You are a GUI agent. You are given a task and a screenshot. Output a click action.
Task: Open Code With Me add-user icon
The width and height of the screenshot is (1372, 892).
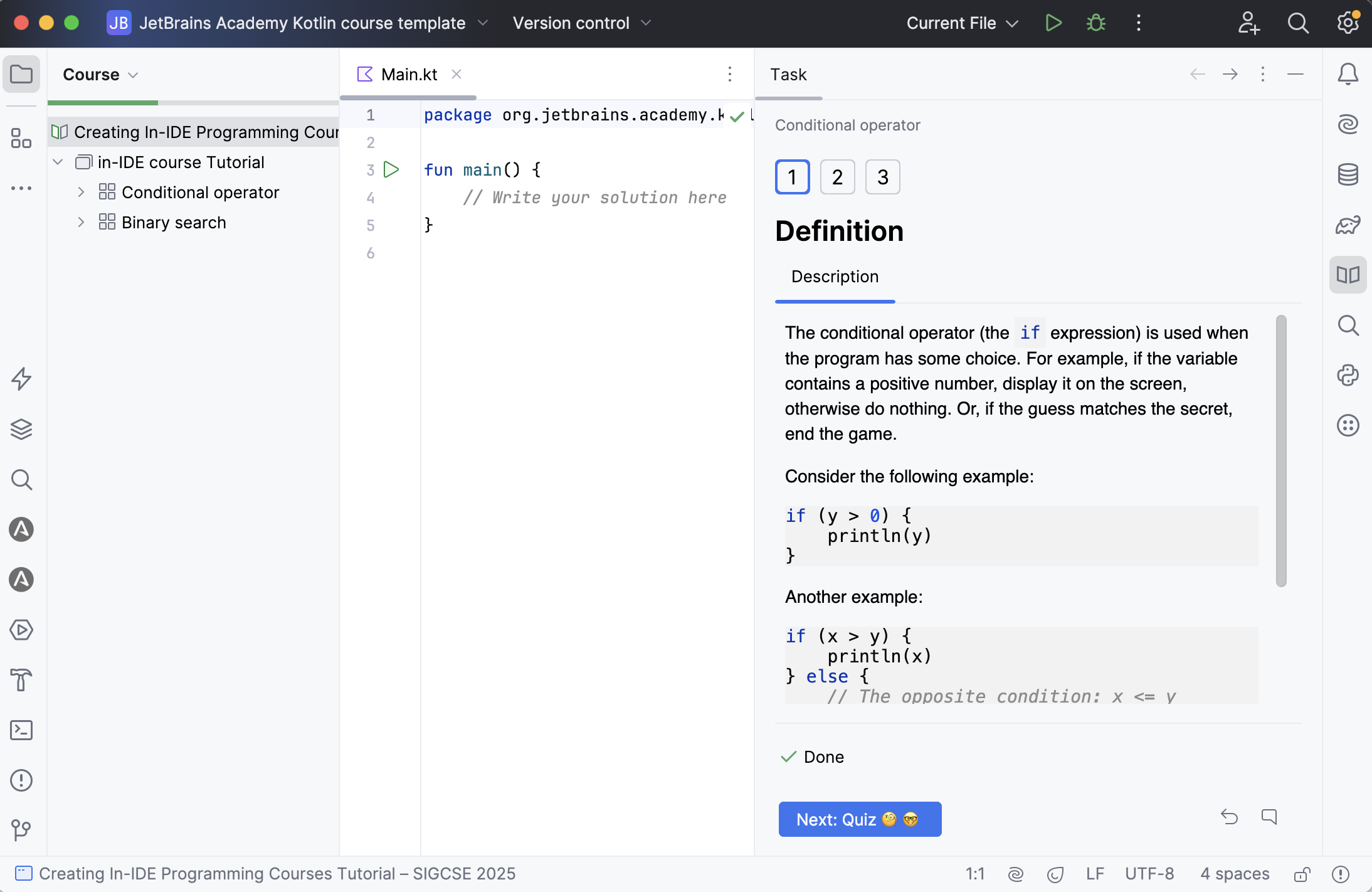[x=1248, y=23]
